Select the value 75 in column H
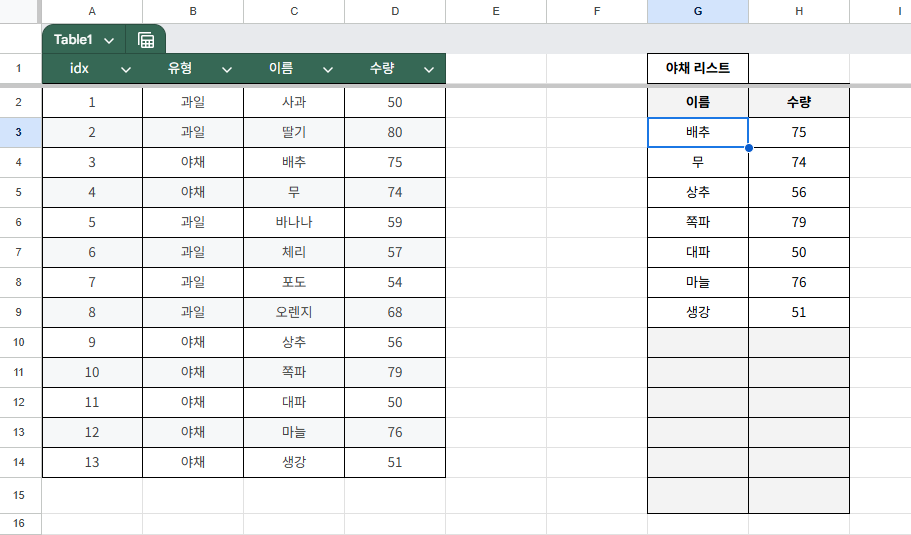Viewport: 911px width, 535px height. [799, 132]
